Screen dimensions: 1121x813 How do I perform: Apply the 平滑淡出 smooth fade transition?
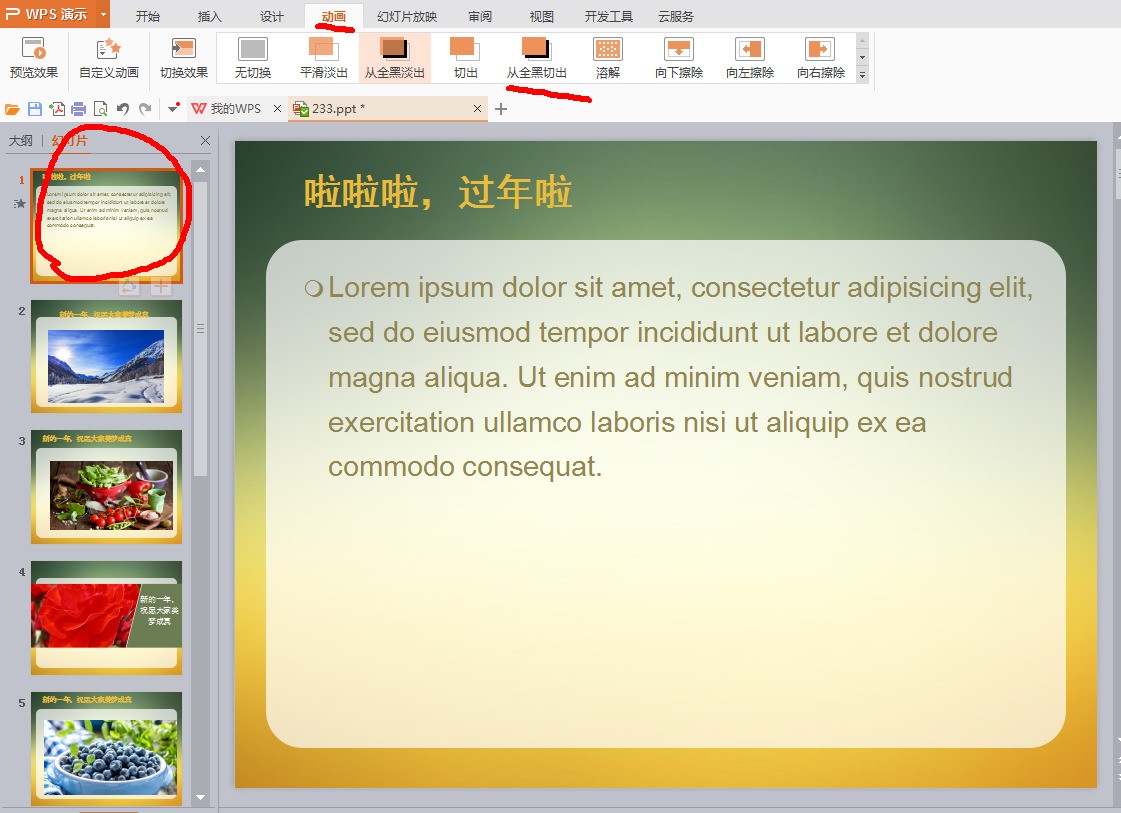324,57
